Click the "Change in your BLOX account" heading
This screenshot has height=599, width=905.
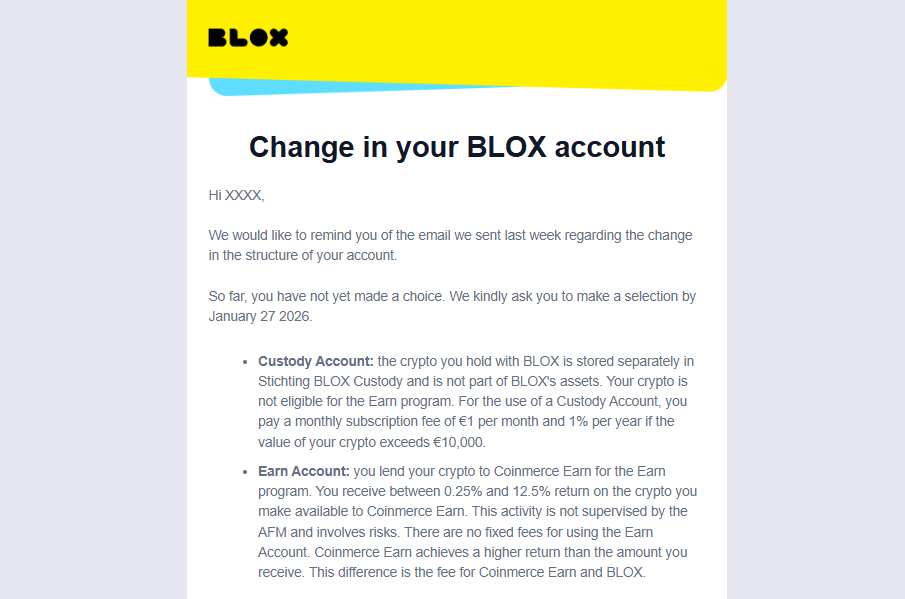click(x=457, y=147)
